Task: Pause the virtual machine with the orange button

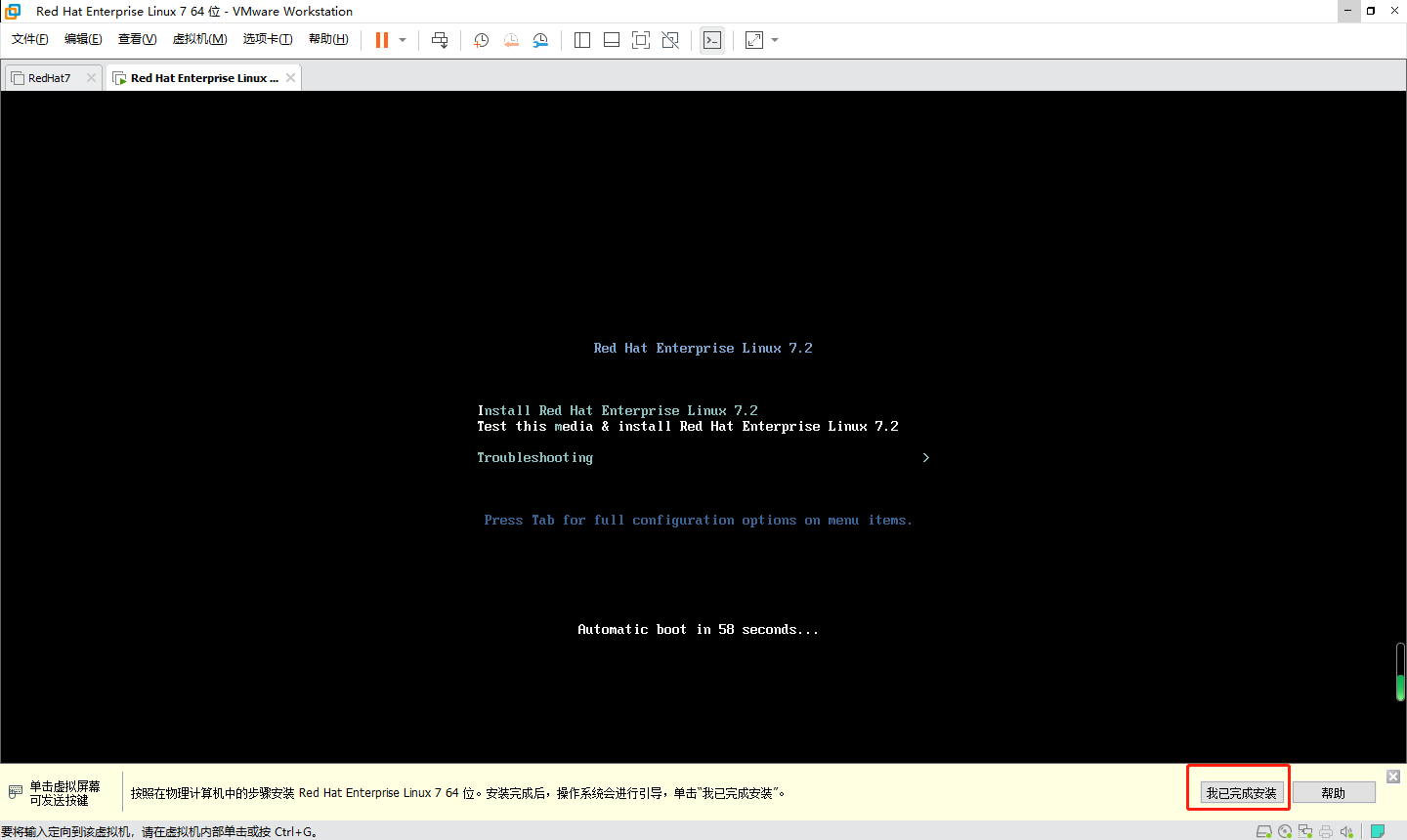Action: tap(382, 40)
